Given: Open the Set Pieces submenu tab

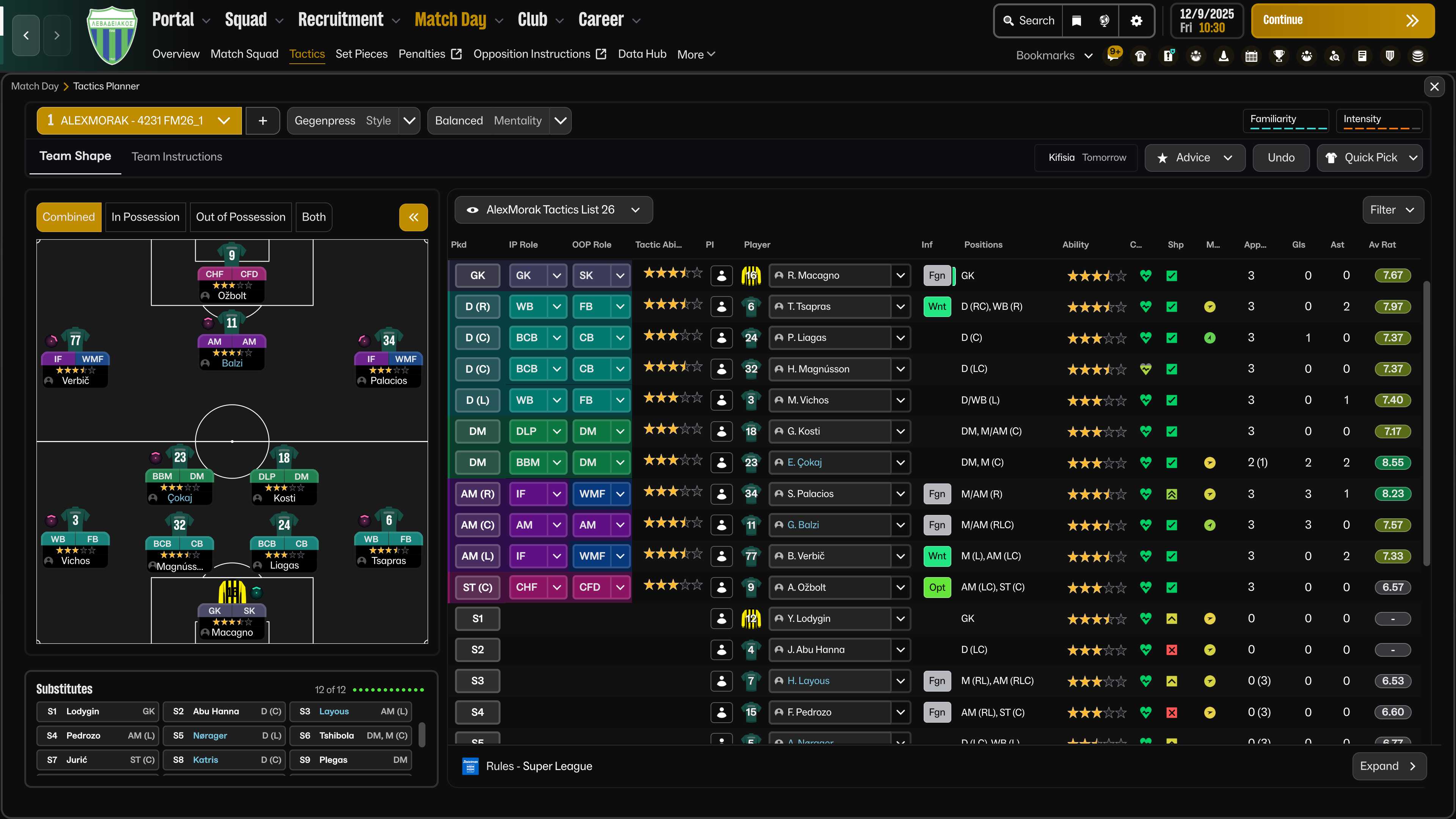Looking at the screenshot, I should point(361,54).
